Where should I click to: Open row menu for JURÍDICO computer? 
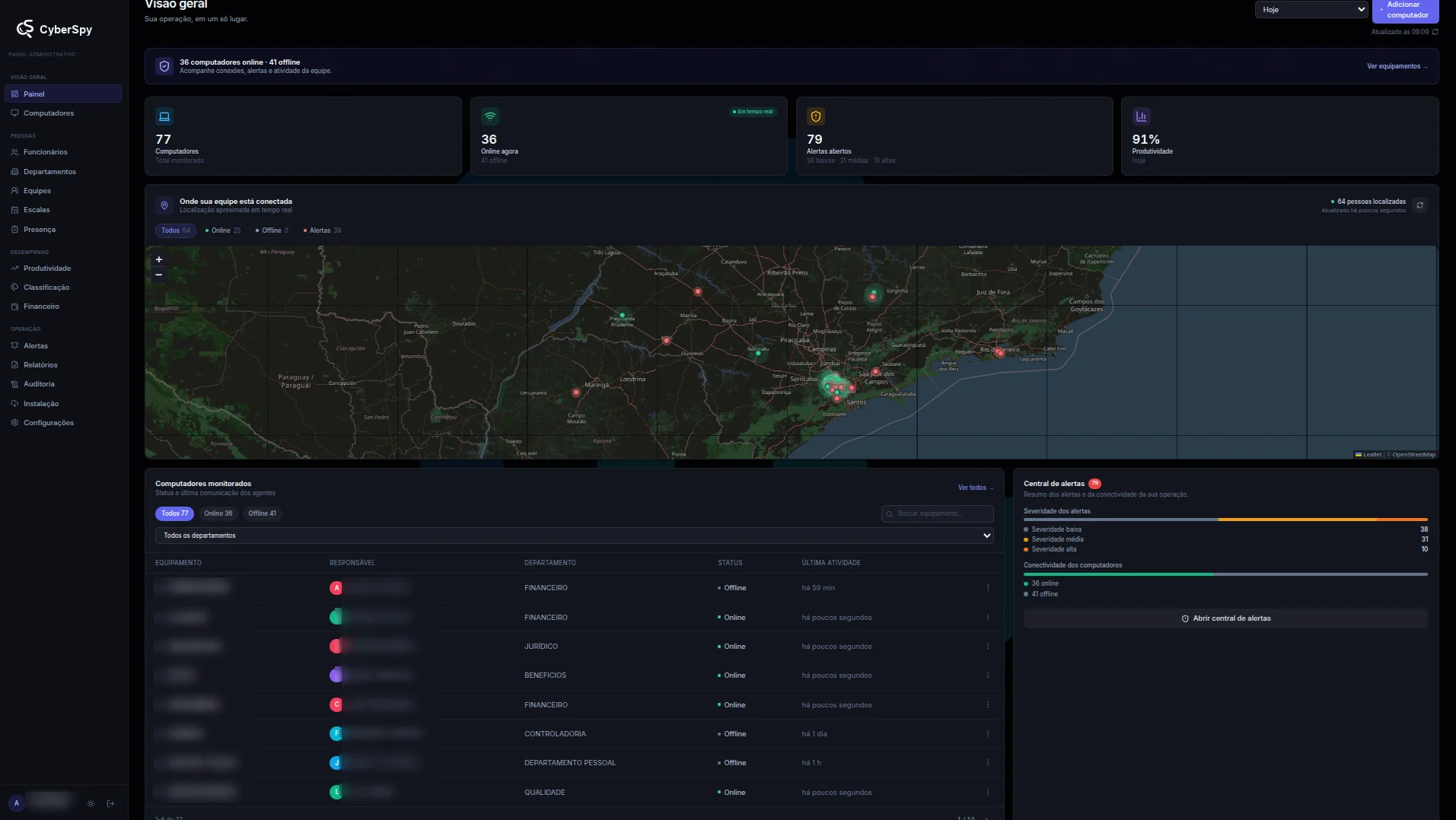tap(988, 647)
